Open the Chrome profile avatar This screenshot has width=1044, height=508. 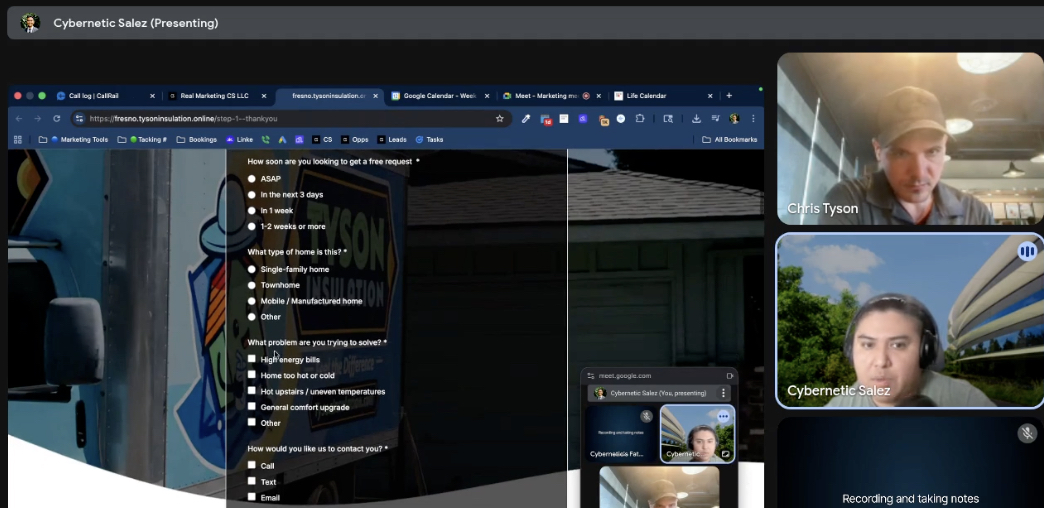734,119
